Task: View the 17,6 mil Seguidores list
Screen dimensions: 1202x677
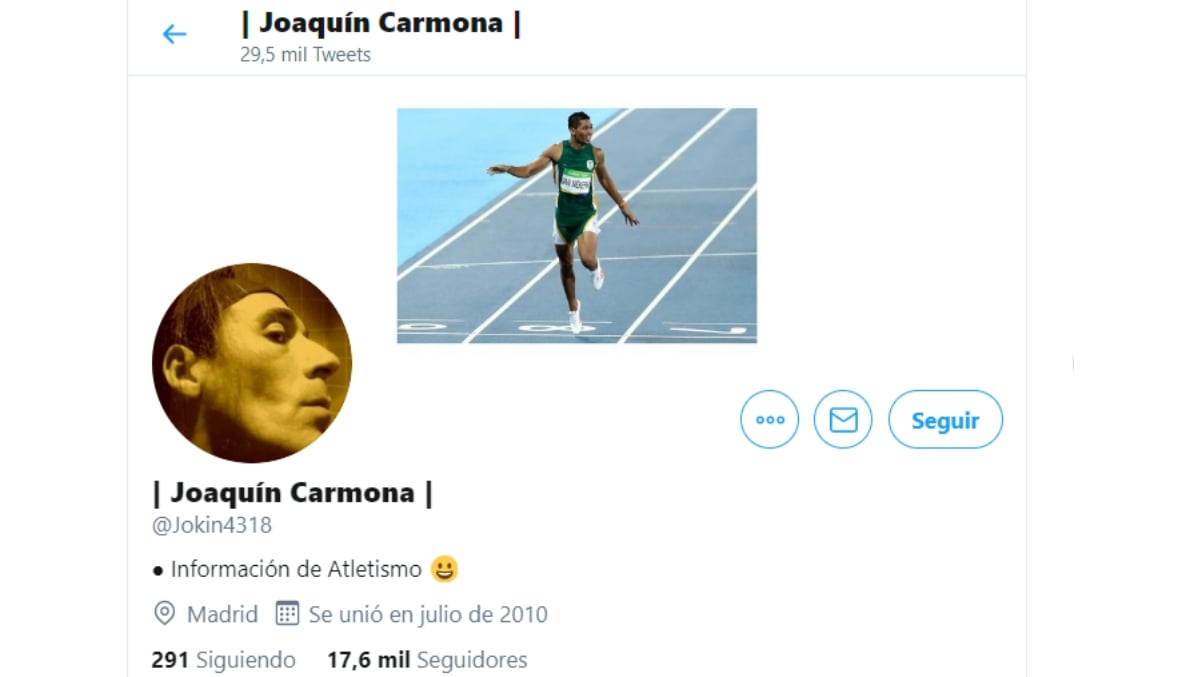Action: (427, 660)
